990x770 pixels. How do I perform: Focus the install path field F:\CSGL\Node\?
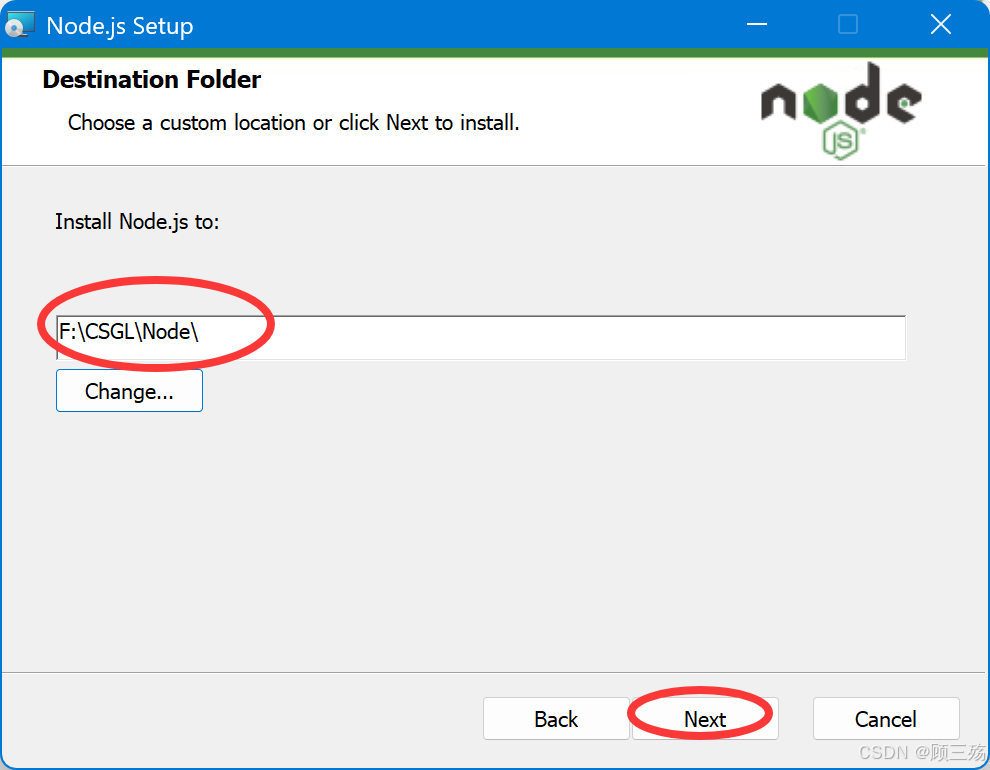(x=481, y=338)
